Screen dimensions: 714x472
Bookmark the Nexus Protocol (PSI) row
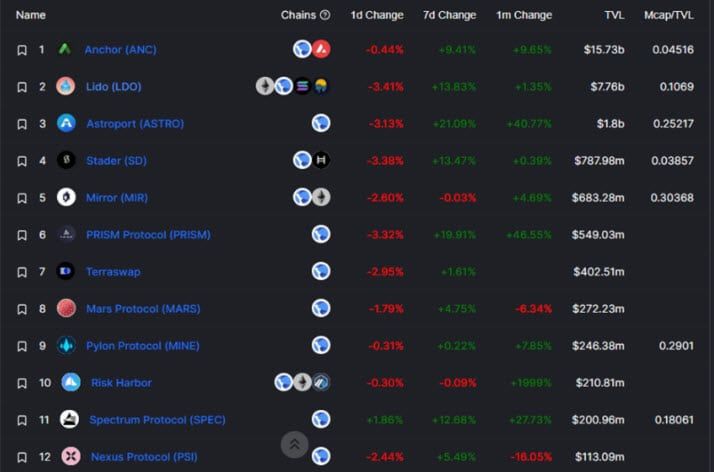click(22, 457)
